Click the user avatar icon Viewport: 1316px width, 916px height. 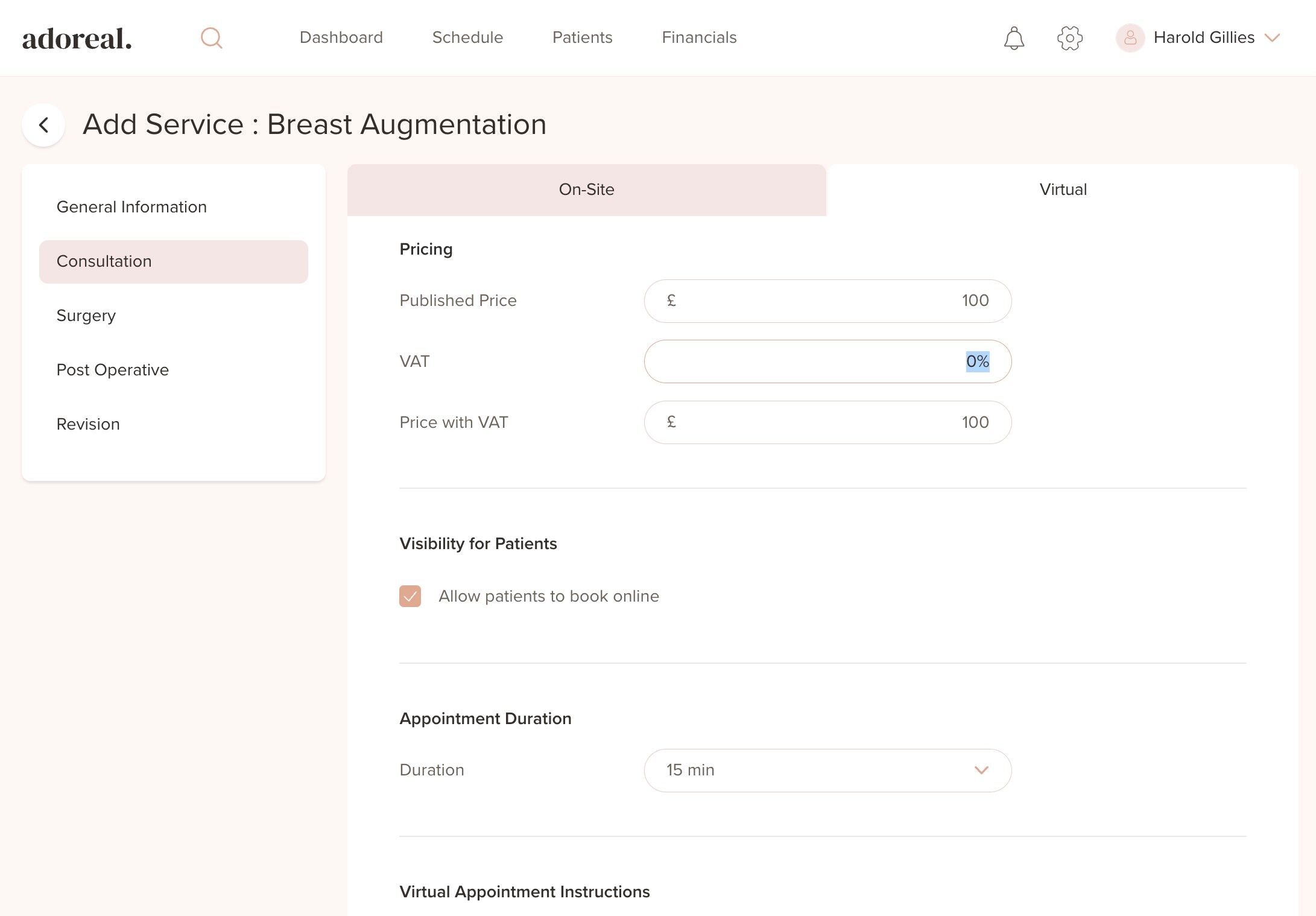(1130, 38)
